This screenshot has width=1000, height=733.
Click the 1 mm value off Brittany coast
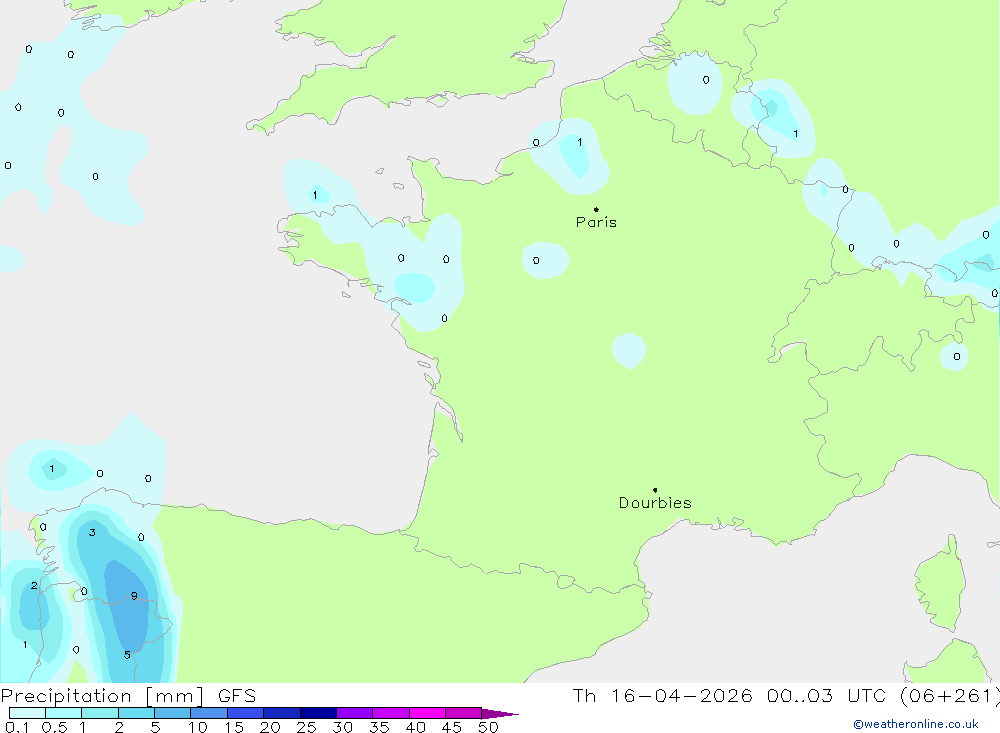click(315, 195)
